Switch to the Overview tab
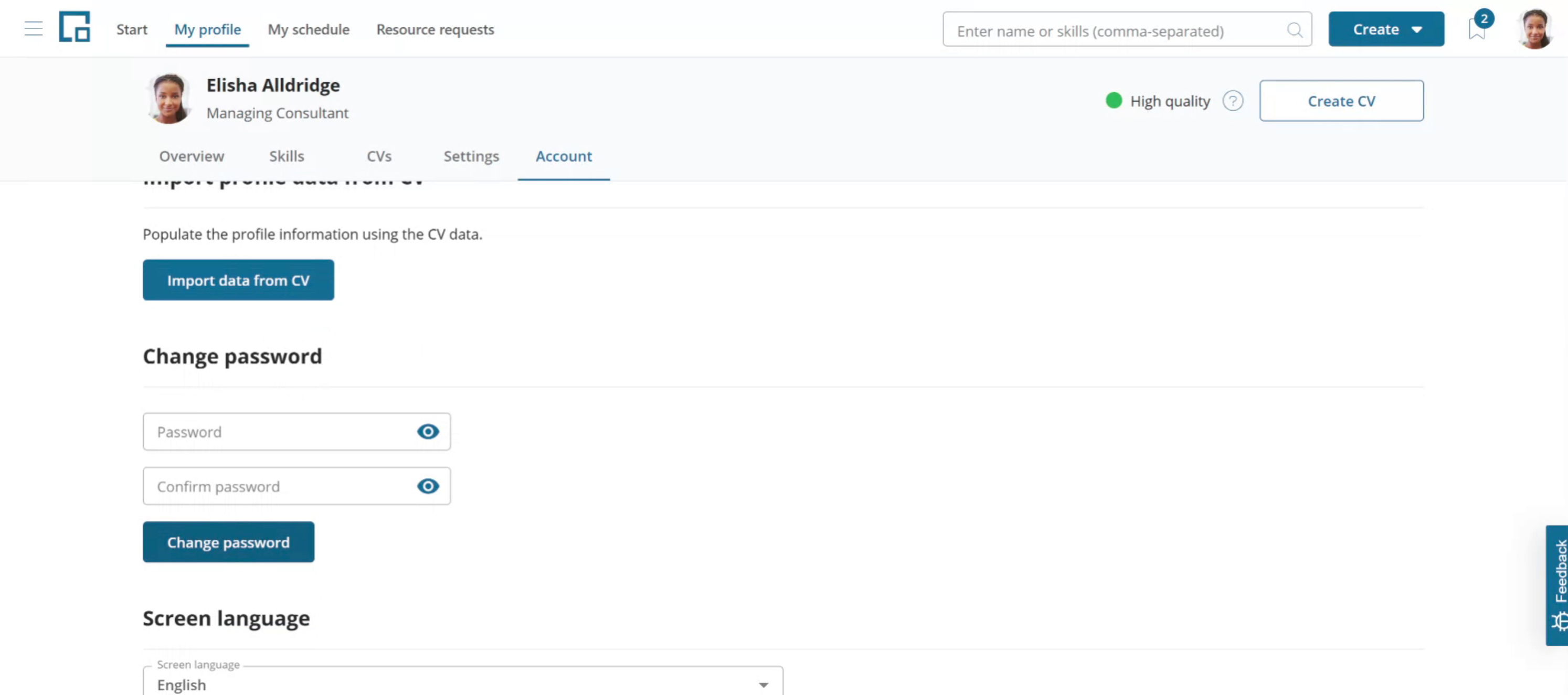 191,156
